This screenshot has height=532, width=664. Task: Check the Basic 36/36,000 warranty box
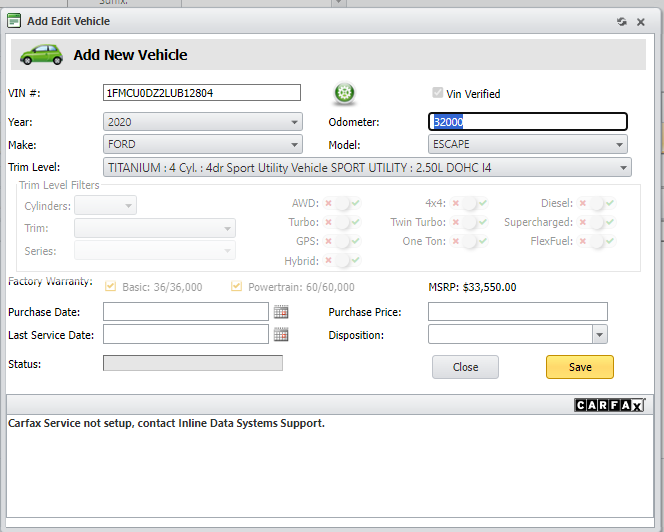110,286
